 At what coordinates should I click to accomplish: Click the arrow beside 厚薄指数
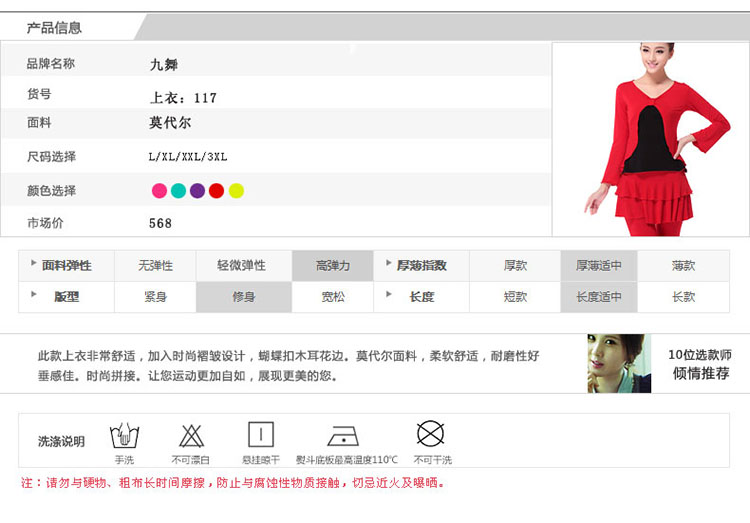coord(389,264)
